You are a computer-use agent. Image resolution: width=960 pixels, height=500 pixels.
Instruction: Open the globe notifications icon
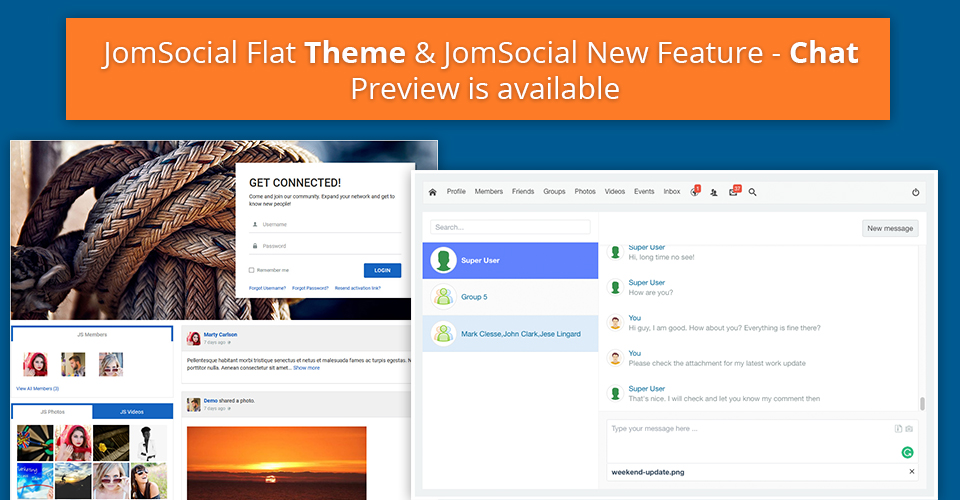coord(694,192)
